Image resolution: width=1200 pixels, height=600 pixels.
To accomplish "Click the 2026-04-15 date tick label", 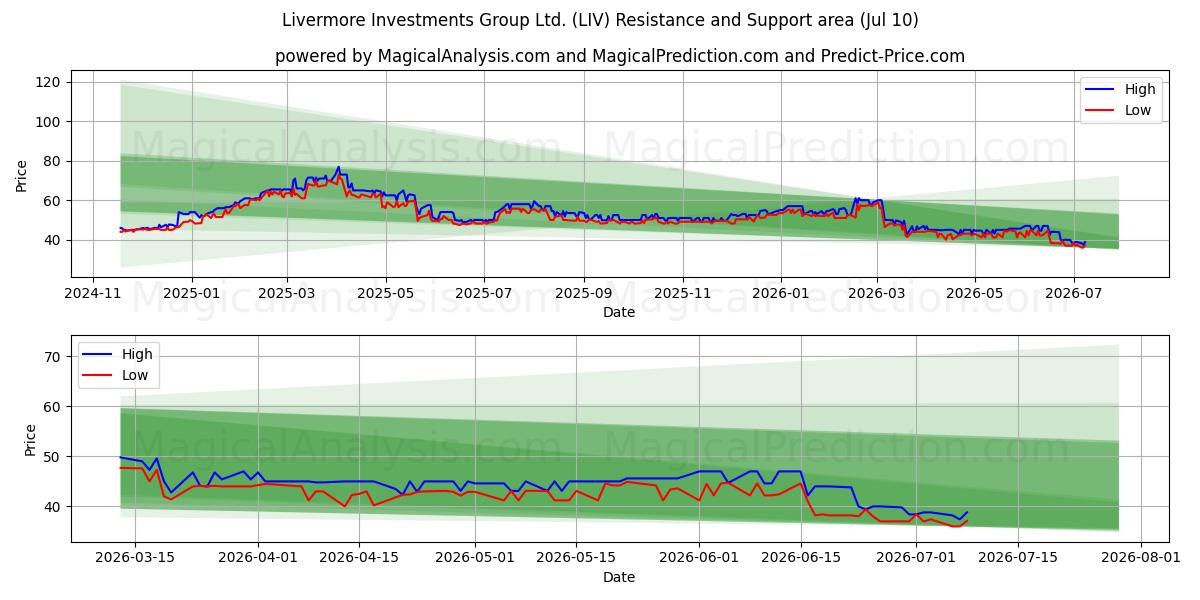I will pyautogui.click(x=359, y=558).
